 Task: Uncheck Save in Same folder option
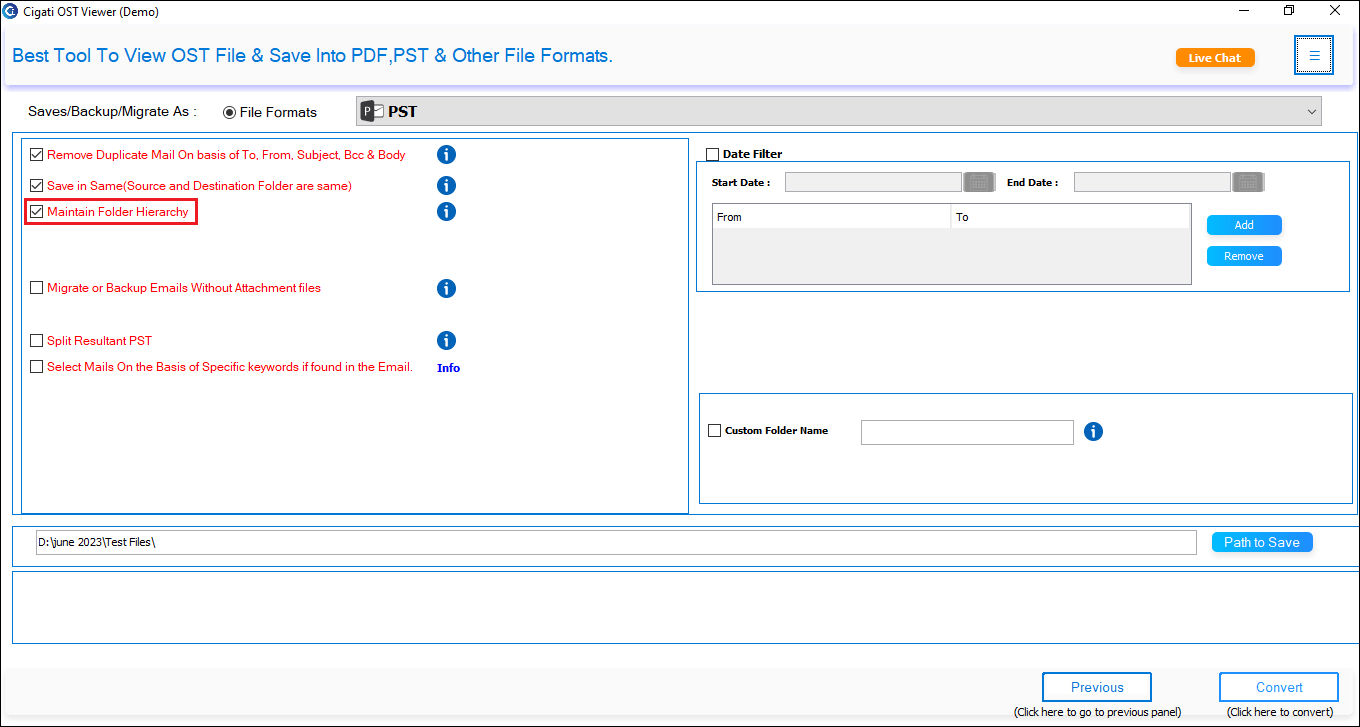[x=37, y=186]
